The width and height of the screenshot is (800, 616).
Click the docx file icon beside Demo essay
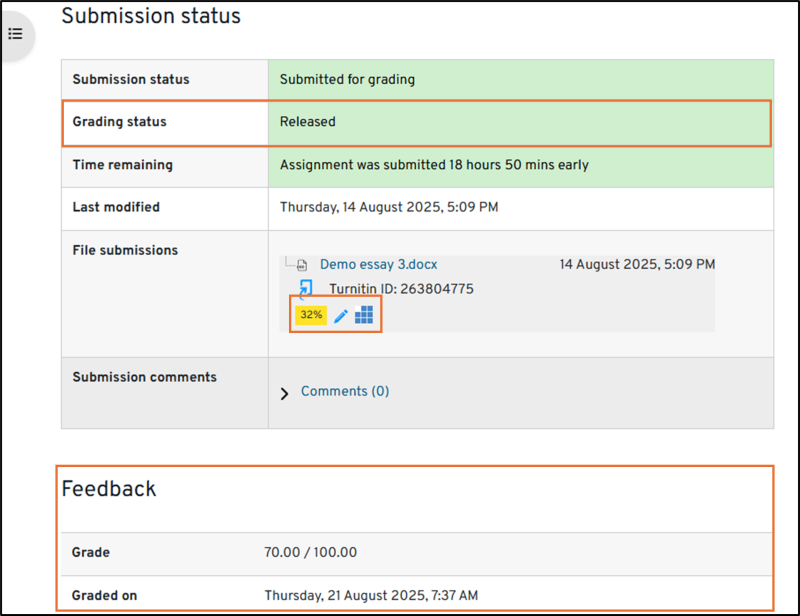[x=301, y=266]
